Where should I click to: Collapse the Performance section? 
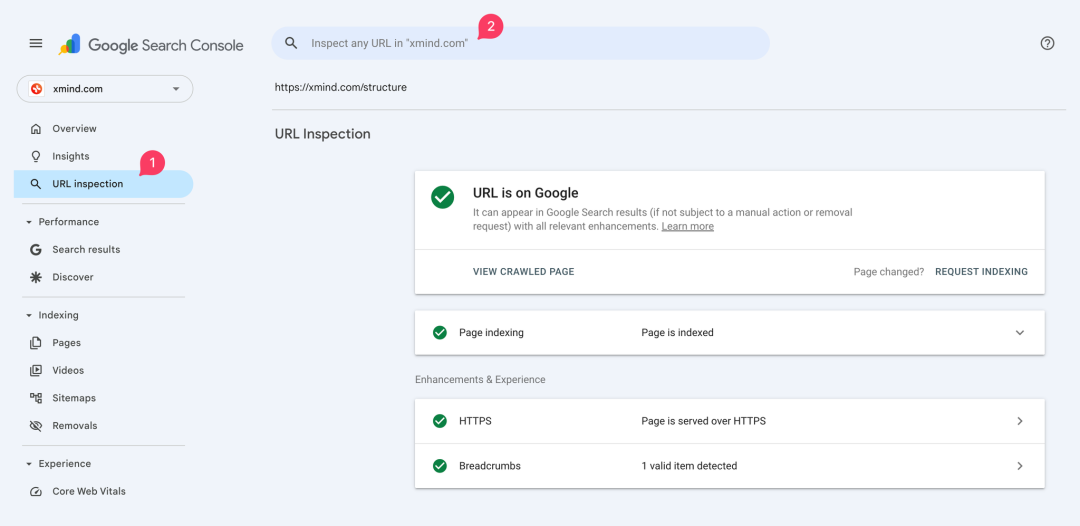(29, 222)
